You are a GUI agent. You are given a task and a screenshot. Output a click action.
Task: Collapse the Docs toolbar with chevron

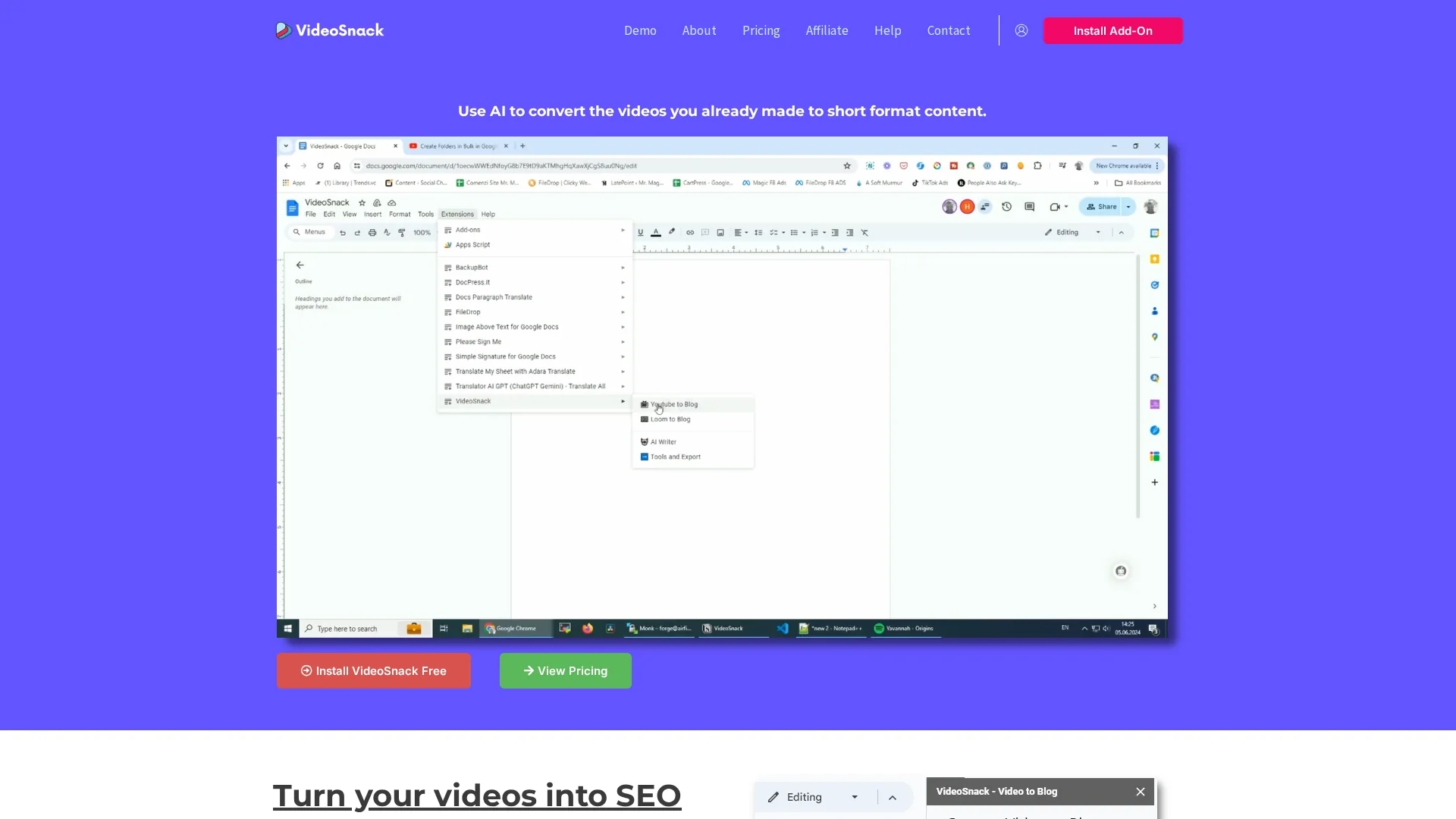tap(1121, 233)
